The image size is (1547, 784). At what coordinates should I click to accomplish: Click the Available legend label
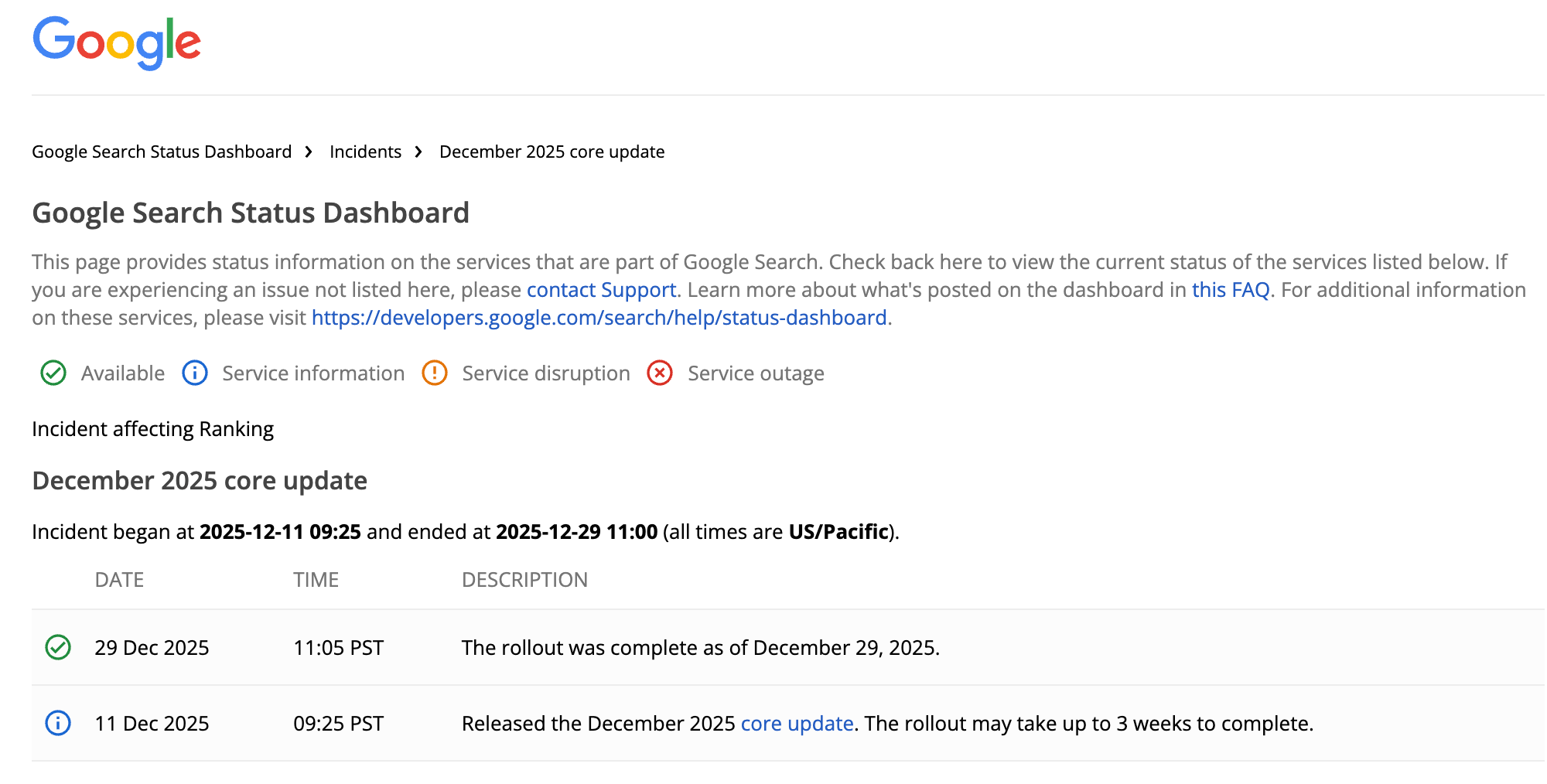point(123,373)
